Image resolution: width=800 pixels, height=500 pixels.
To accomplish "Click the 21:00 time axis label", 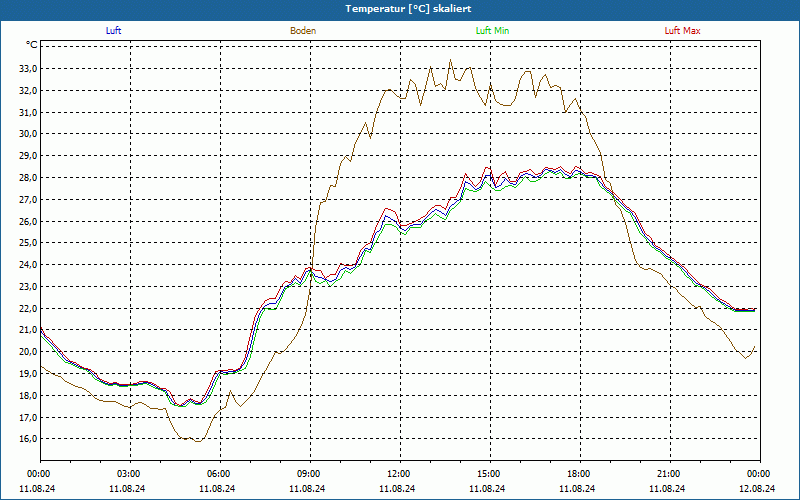I will (x=670, y=474).
